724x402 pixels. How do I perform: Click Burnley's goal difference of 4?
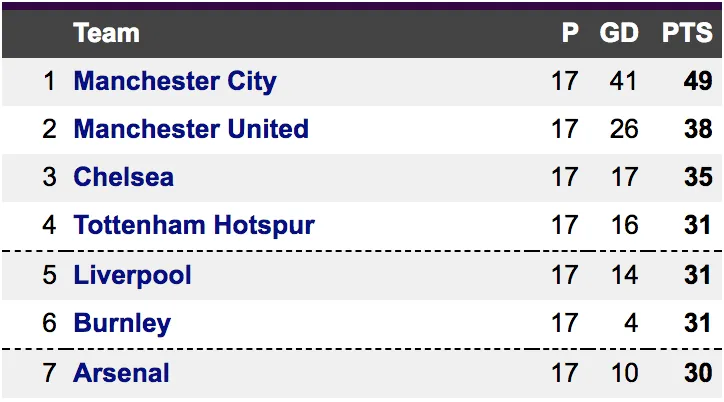tap(630, 324)
